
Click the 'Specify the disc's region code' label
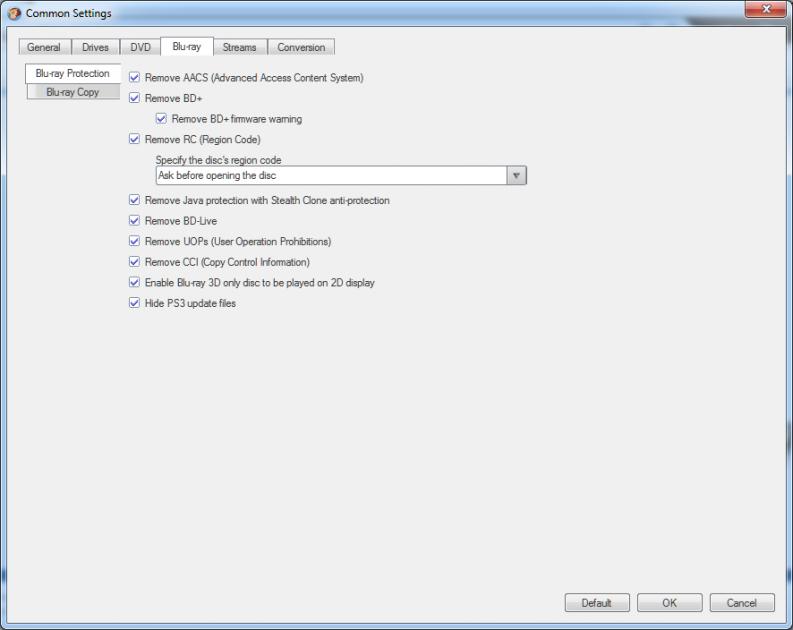(x=218, y=160)
